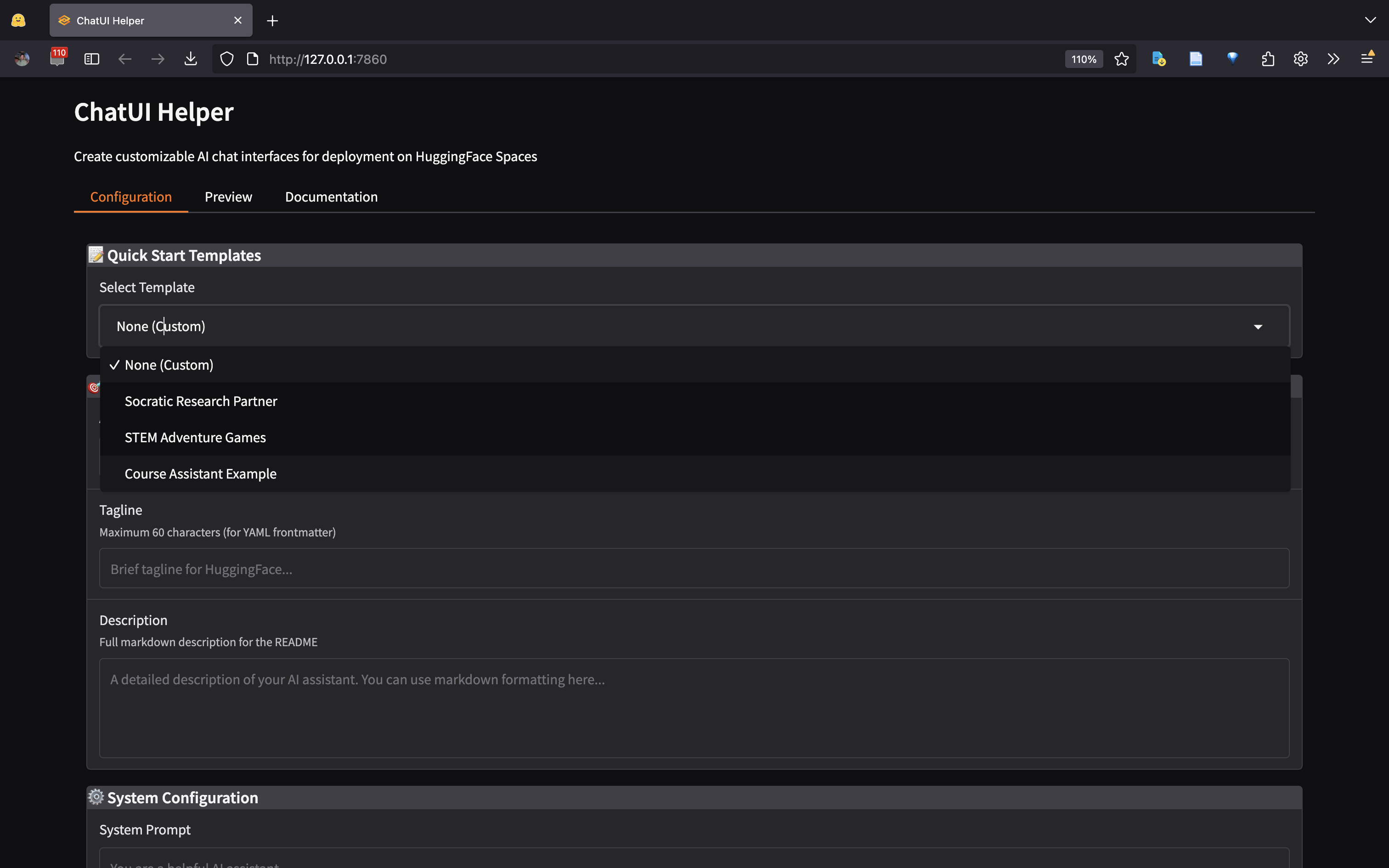Open the hamburger application menu
Screen dimensions: 1389x868
pos(1366,59)
